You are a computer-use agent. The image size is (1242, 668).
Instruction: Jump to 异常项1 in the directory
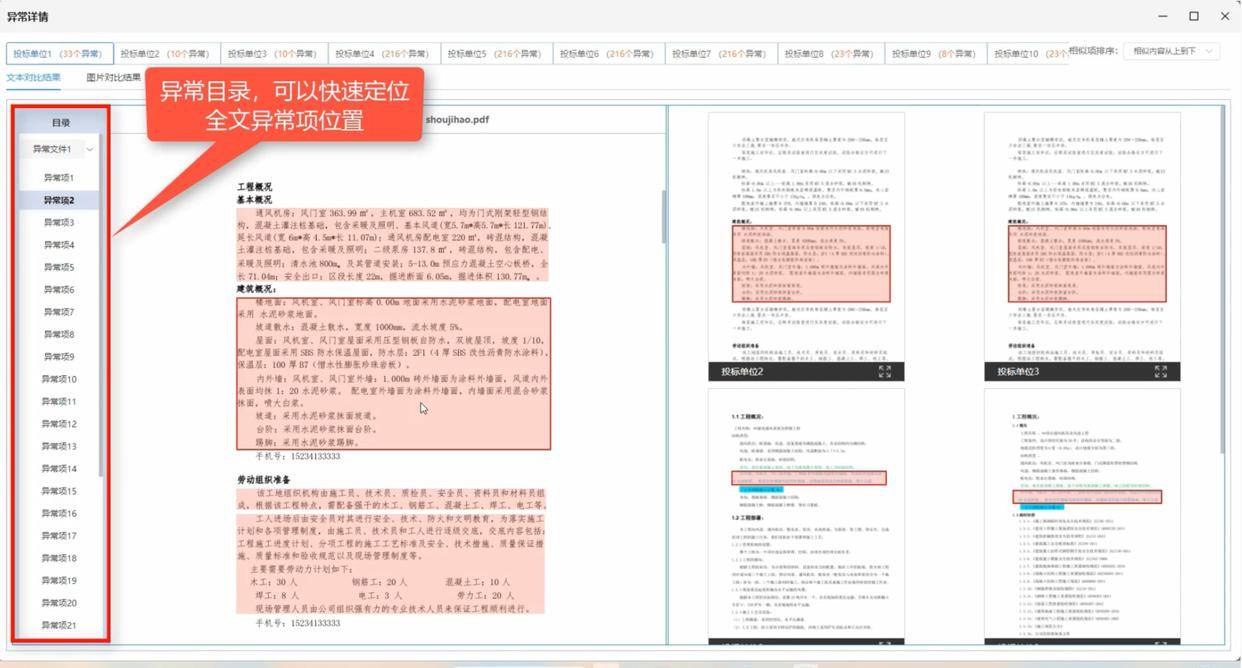click(x=59, y=177)
